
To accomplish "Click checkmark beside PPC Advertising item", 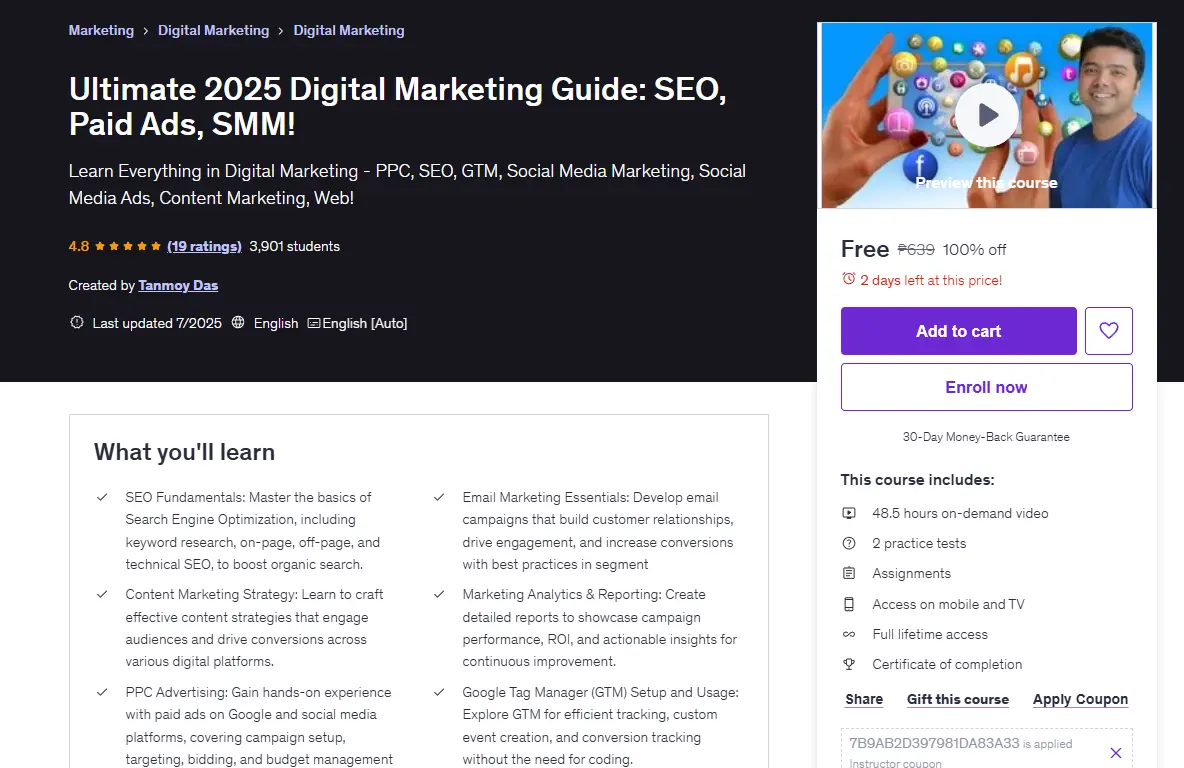I will click(102, 692).
